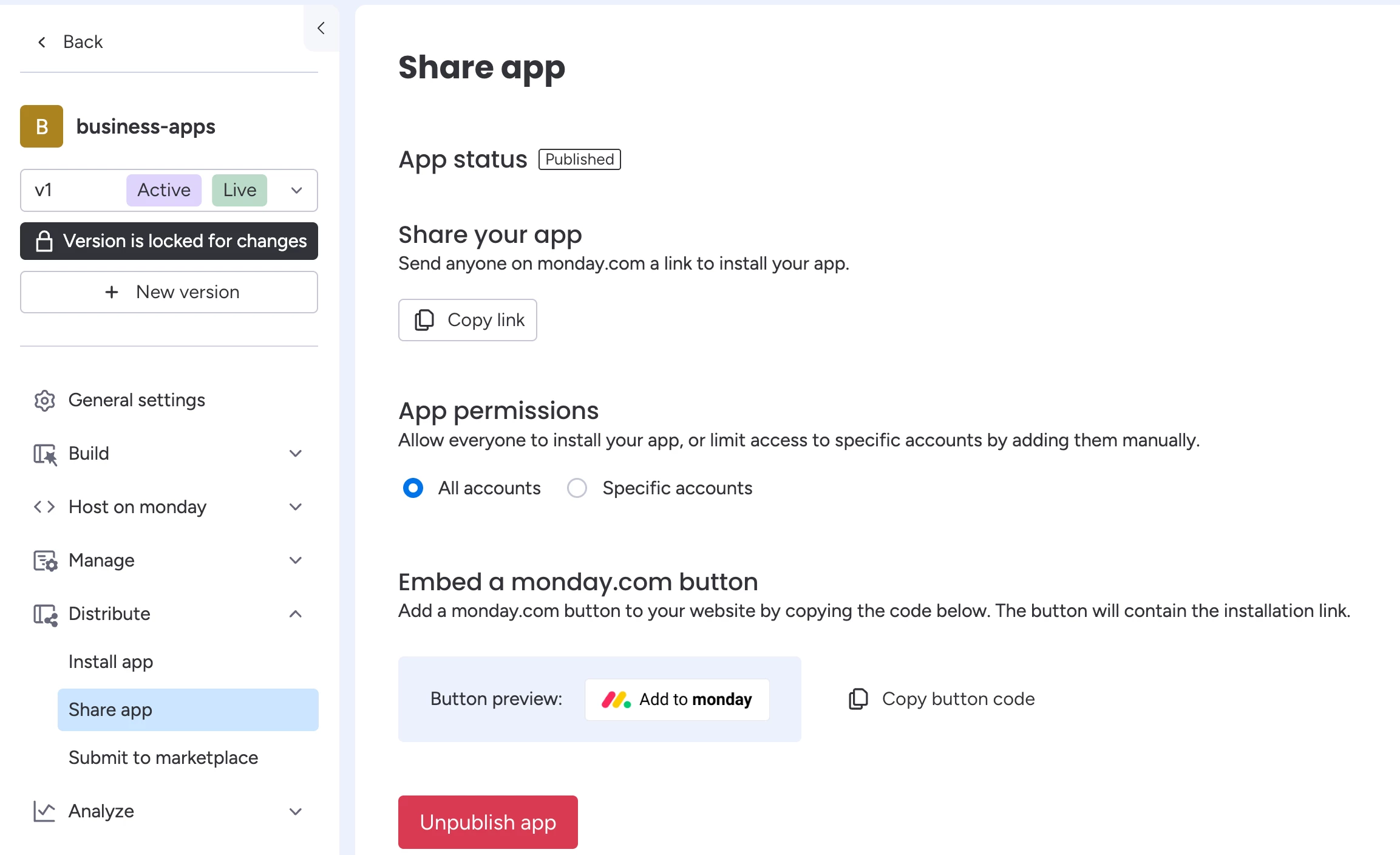Select the Specific accounts radio option
This screenshot has height=855, width=1400.
pyautogui.click(x=577, y=488)
